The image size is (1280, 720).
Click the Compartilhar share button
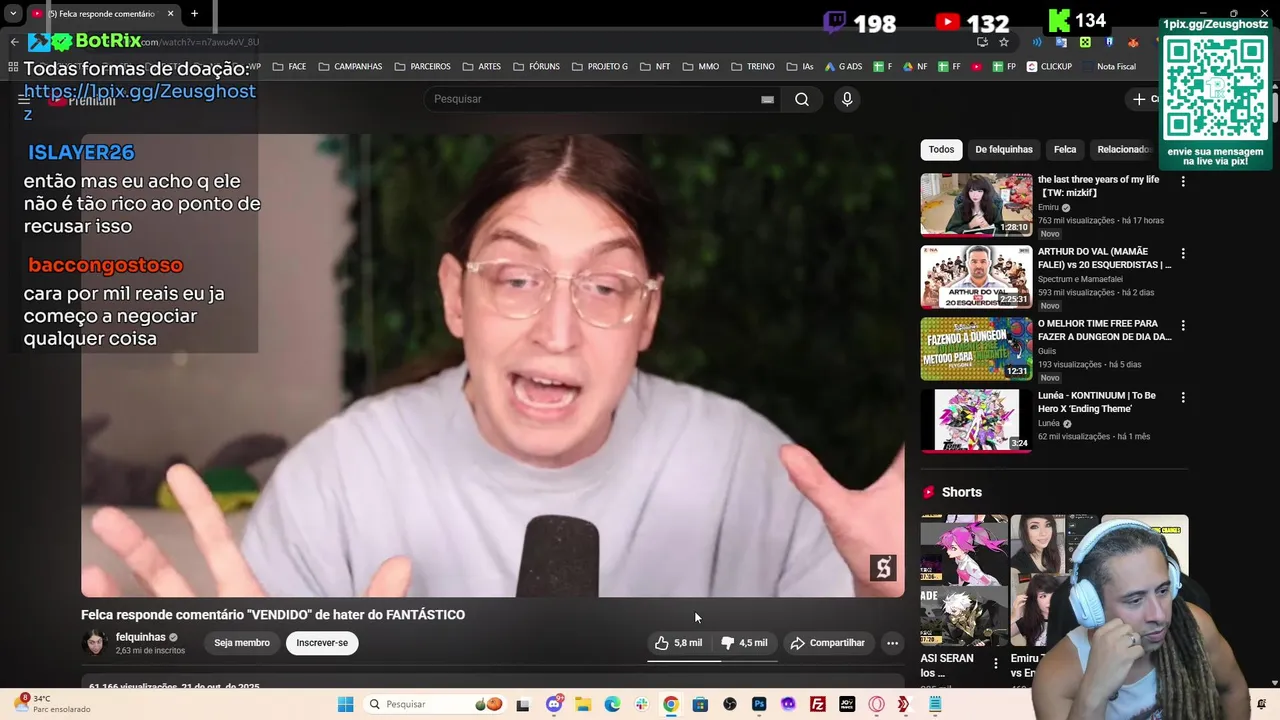pos(827,643)
